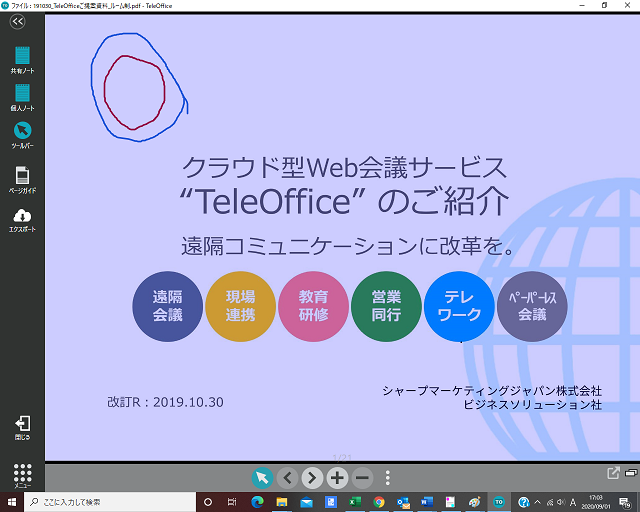Open the 共有ノート shared note
This screenshot has width=640, height=512.
click(22, 60)
